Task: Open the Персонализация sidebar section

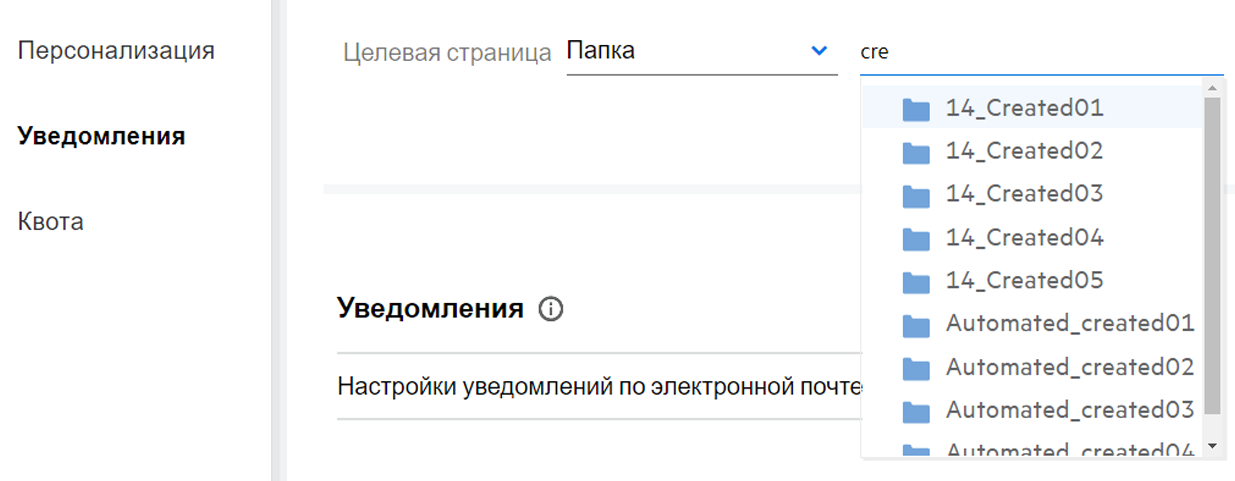Action: pos(116,50)
